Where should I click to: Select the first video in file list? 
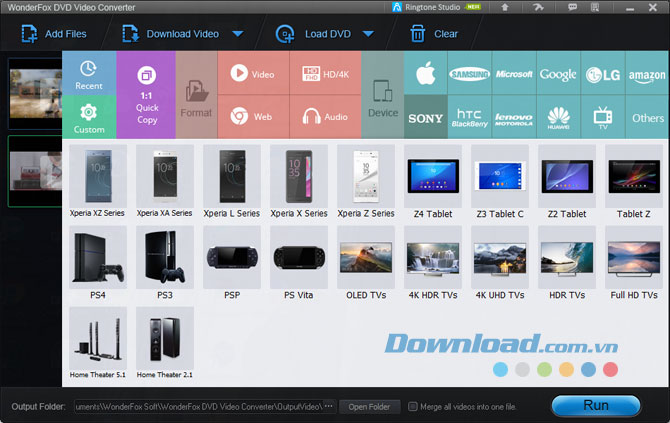click(x=35, y=94)
